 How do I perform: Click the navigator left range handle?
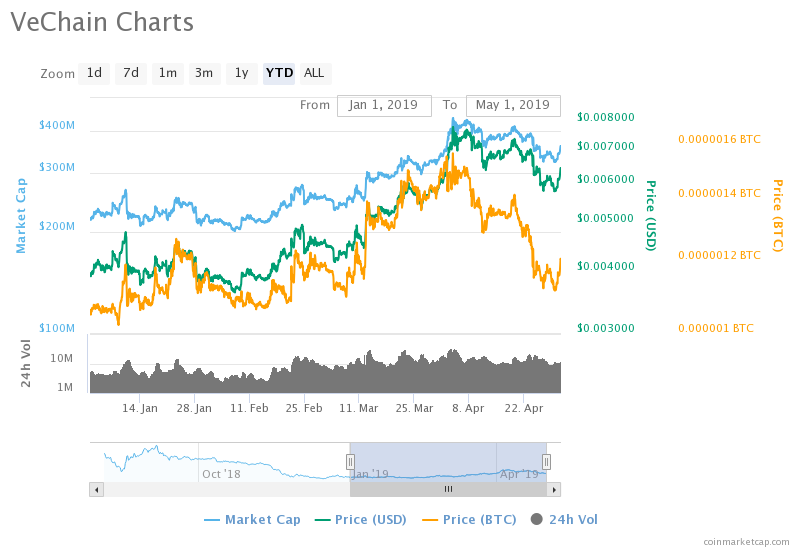click(350, 462)
